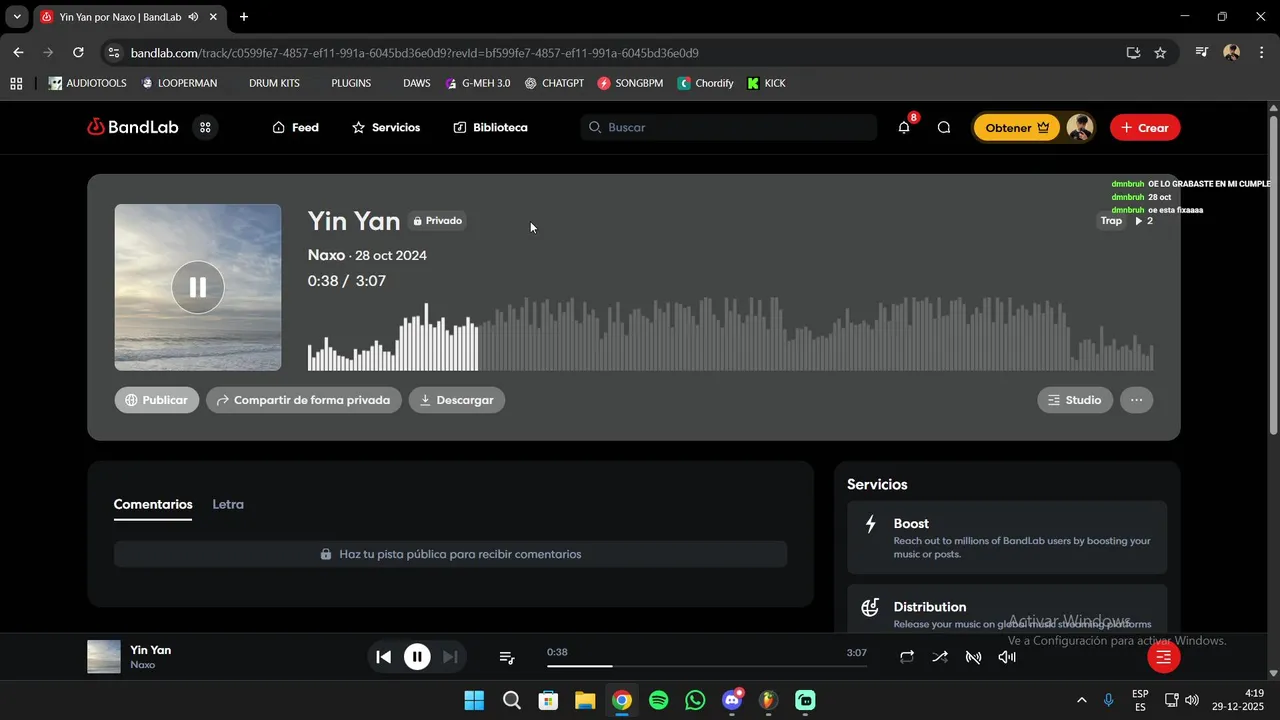Screen dimensions: 1280x720
Task: Open Discord from the taskbar
Action: click(732, 700)
